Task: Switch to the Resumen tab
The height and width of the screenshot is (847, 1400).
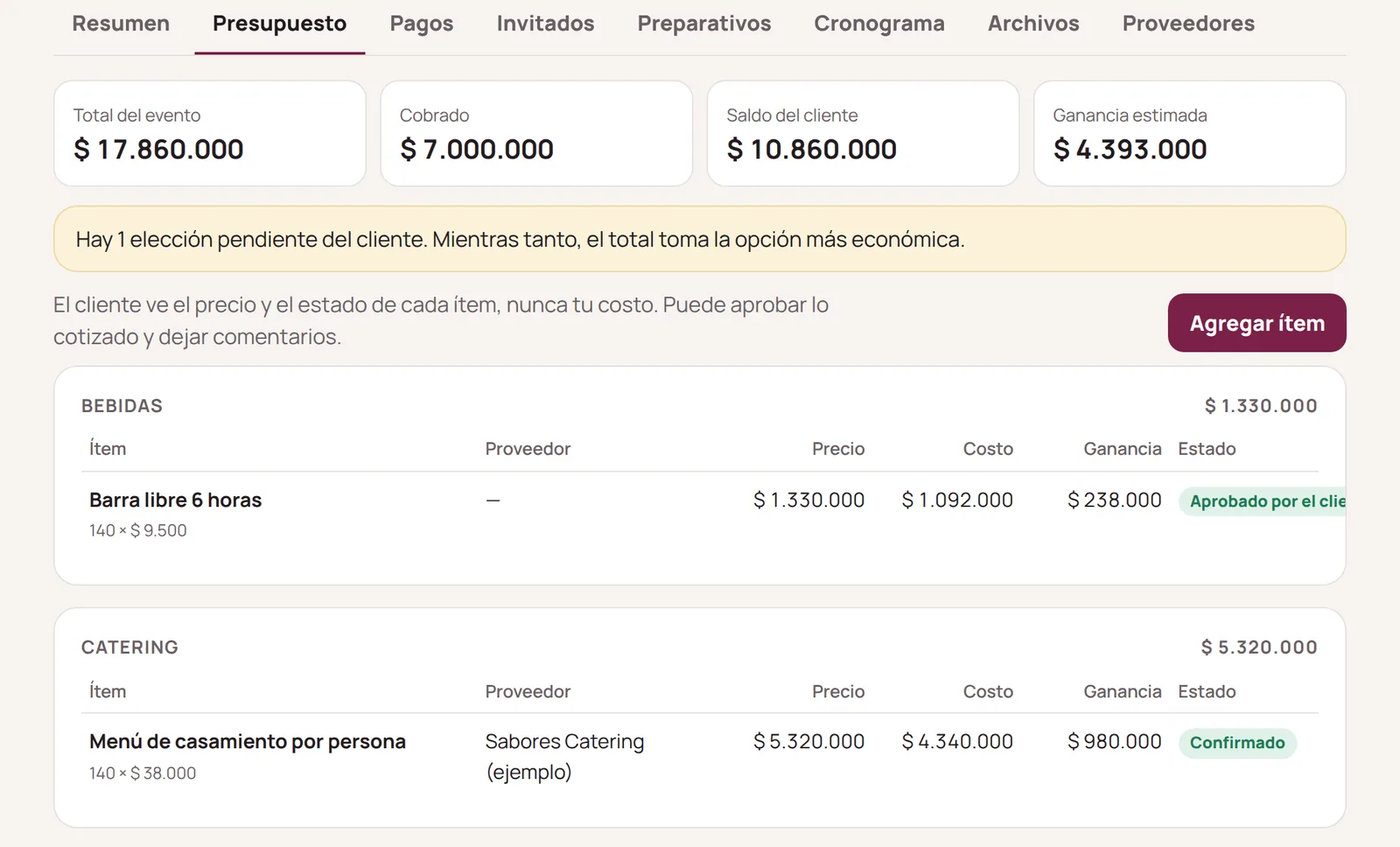Action: tap(121, 24)
